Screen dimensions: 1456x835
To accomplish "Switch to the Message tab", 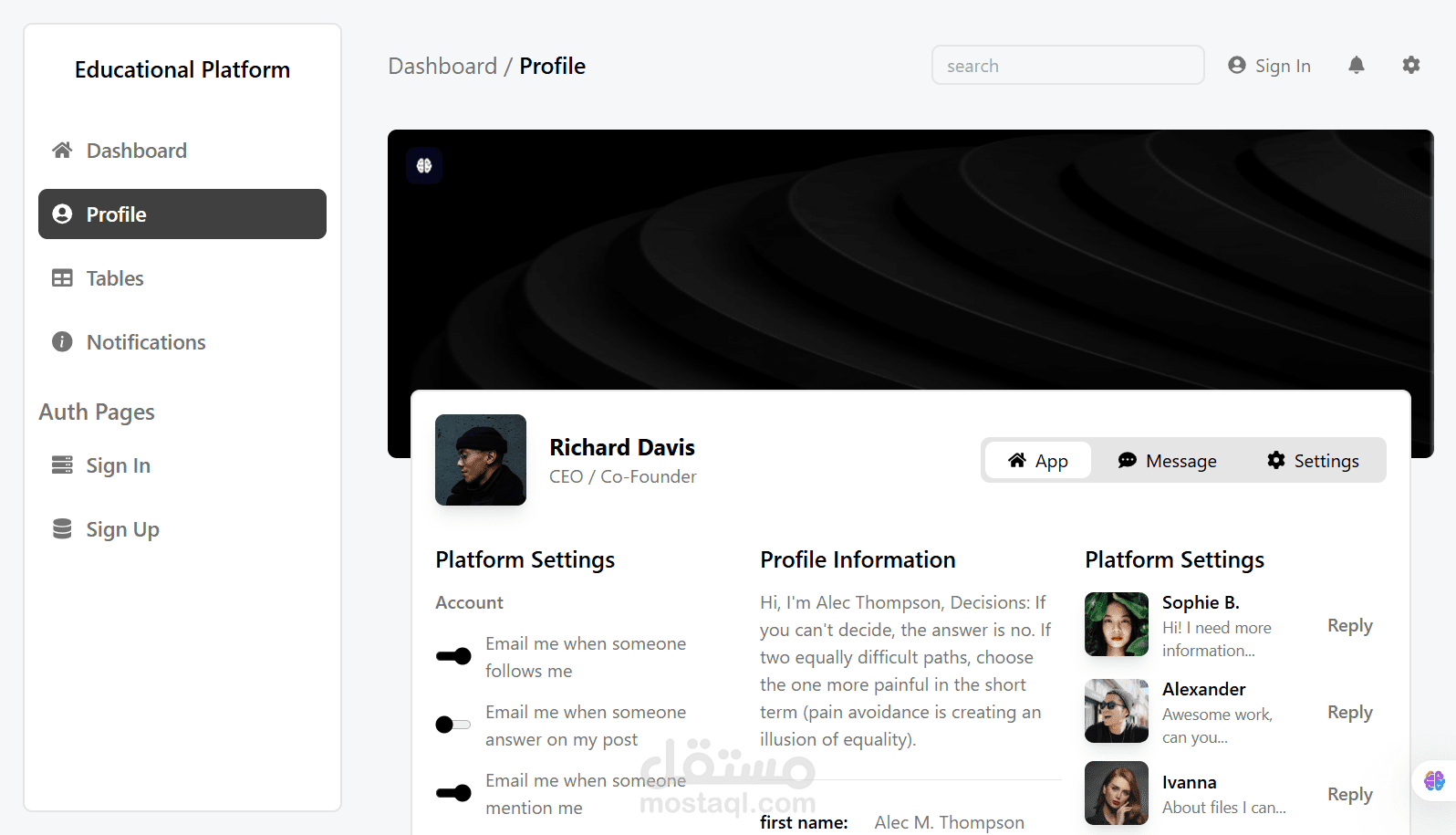I will tap(1168, 461).
